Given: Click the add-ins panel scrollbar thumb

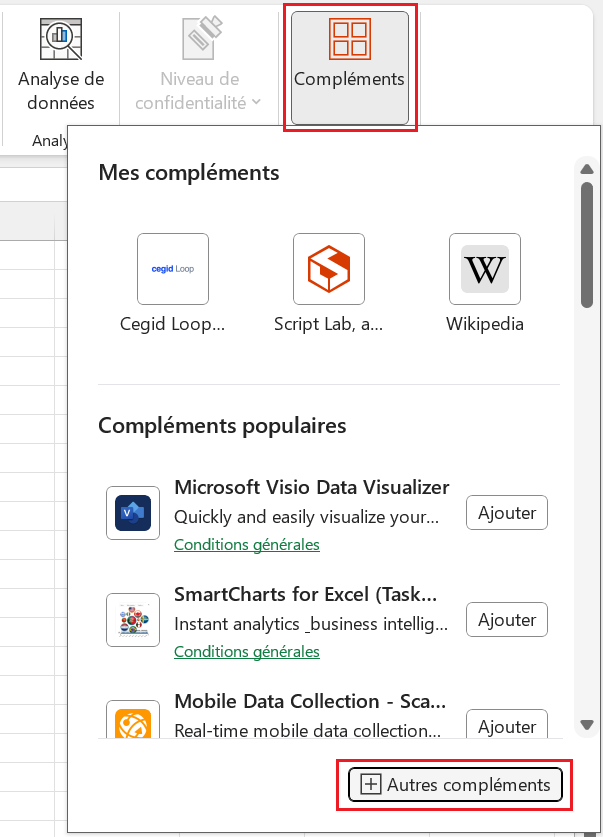Looking at the screenshot, I should pos(587,245).
